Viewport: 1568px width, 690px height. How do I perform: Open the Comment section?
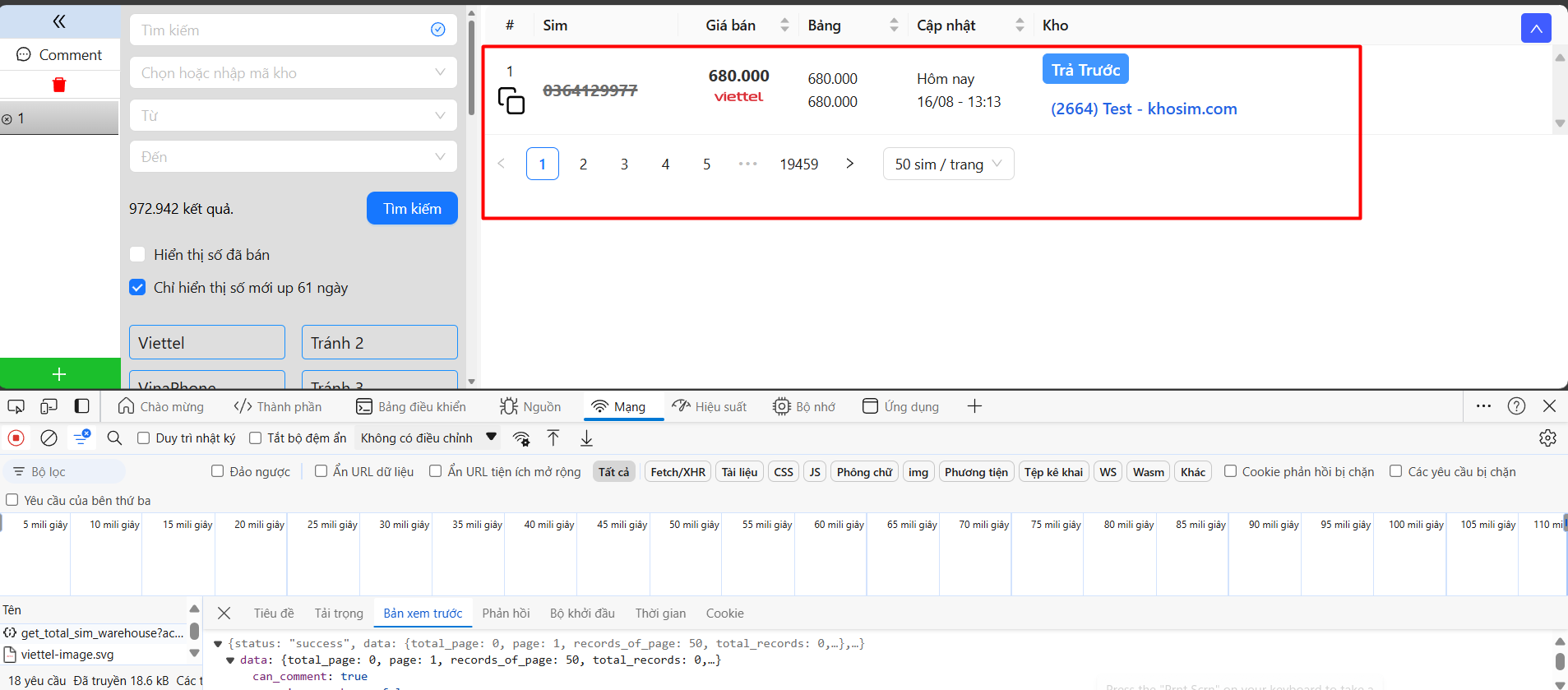(60, 54)
